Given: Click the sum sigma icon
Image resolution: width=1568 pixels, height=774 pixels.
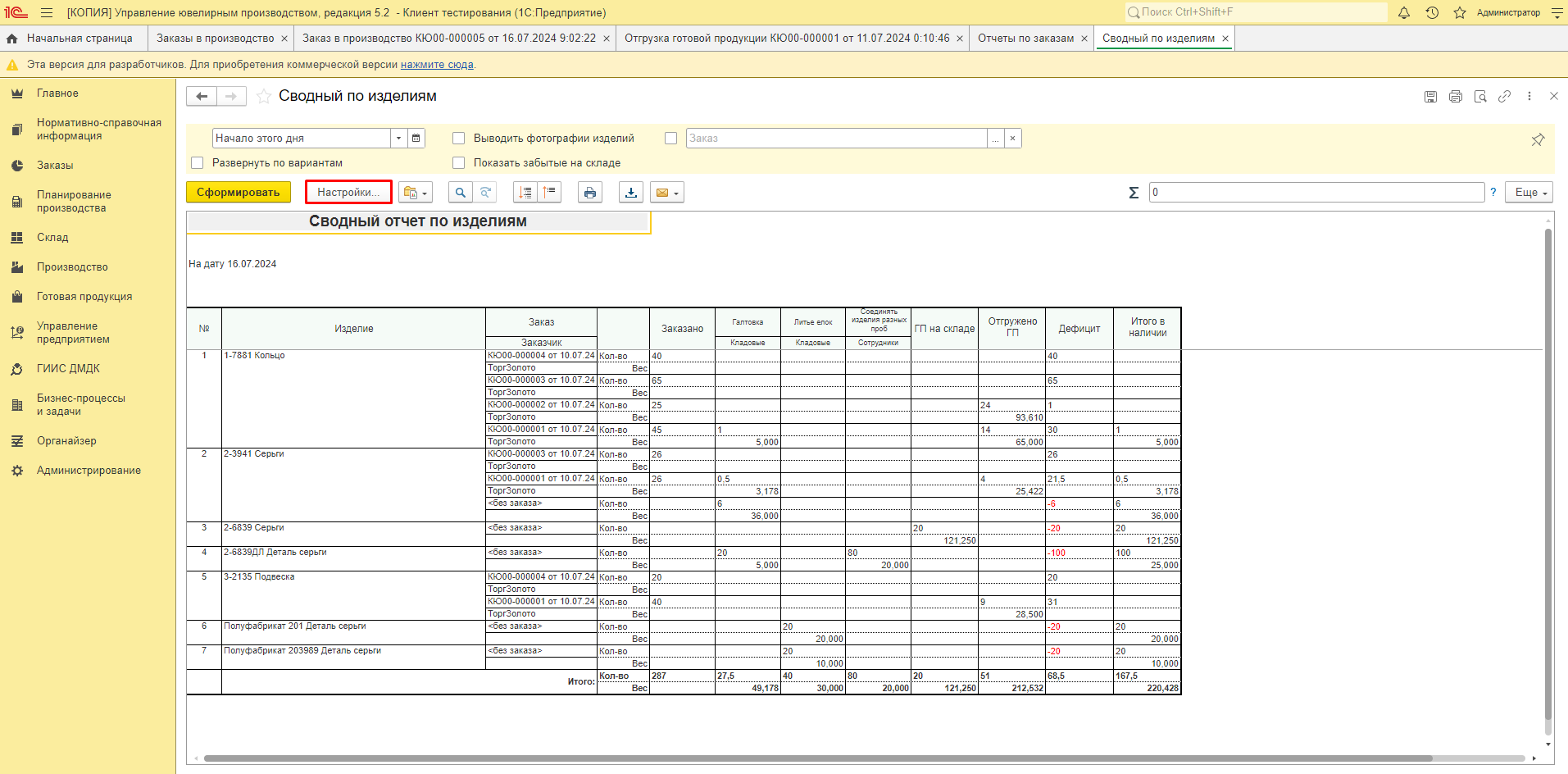Looking at the screenshot, I should 1134,193.
